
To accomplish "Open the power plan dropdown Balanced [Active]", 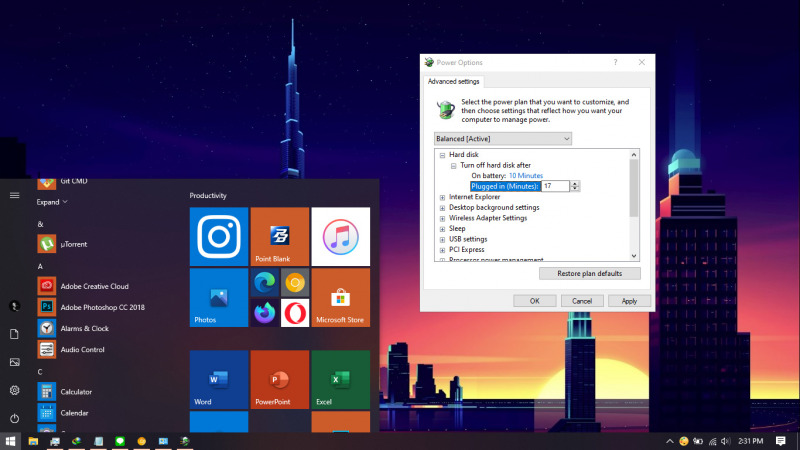I will (503, 139).
